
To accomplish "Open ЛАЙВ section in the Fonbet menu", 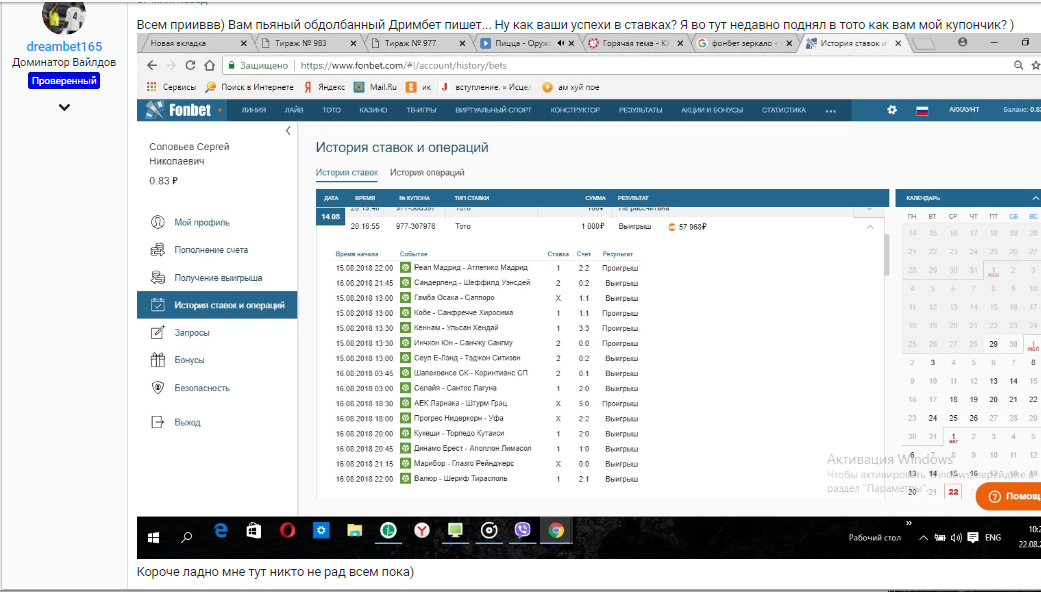I will pyautogui.click(x=294, y=110).
